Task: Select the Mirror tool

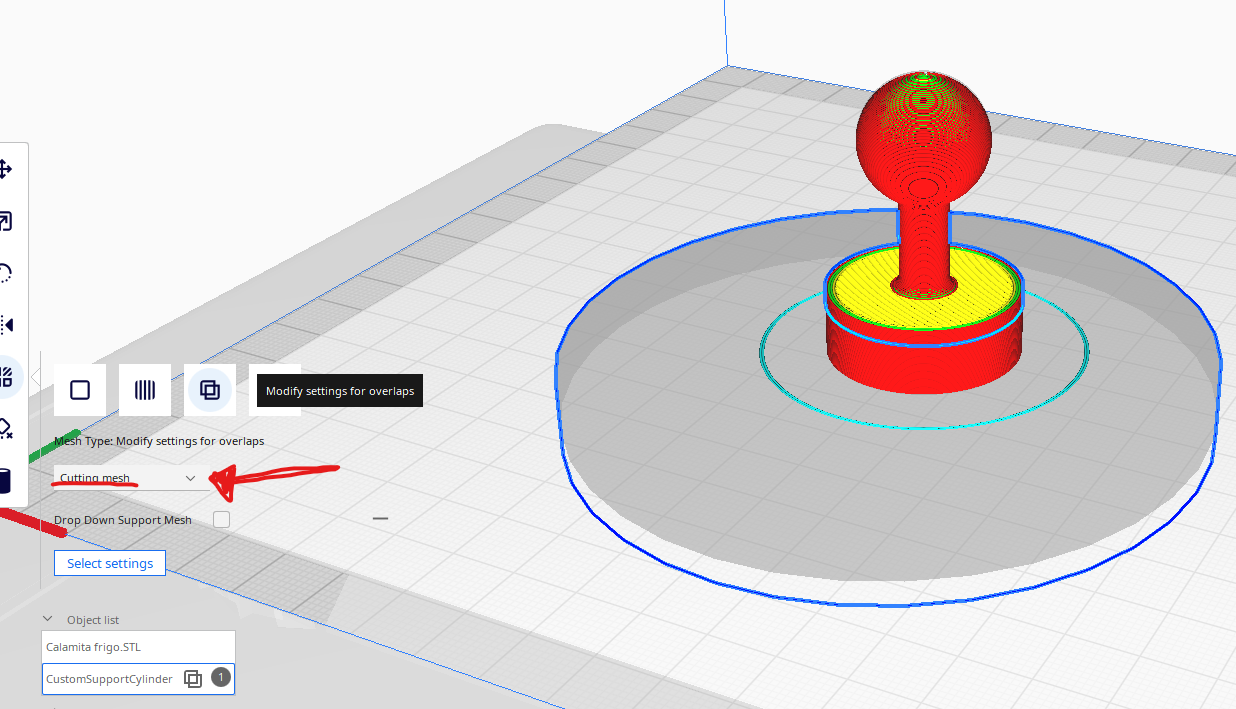Action: 5,325
